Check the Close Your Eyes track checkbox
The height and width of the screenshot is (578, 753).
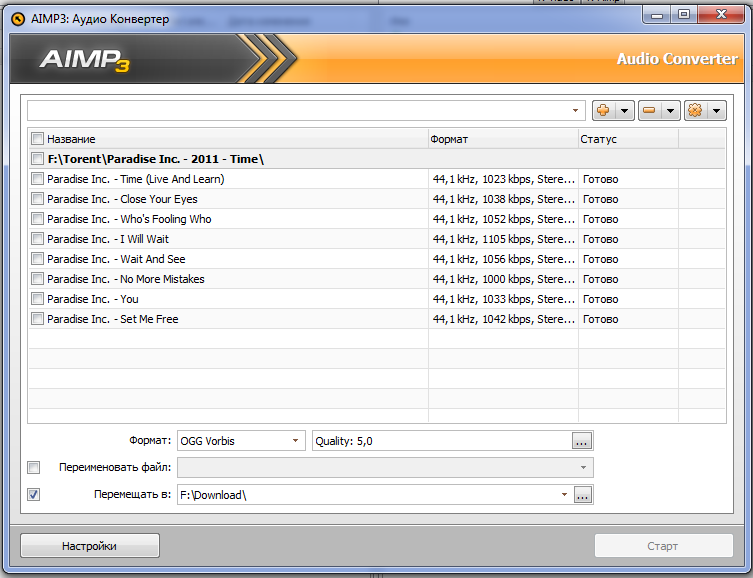pyautogui.click(x=37, y=198)
